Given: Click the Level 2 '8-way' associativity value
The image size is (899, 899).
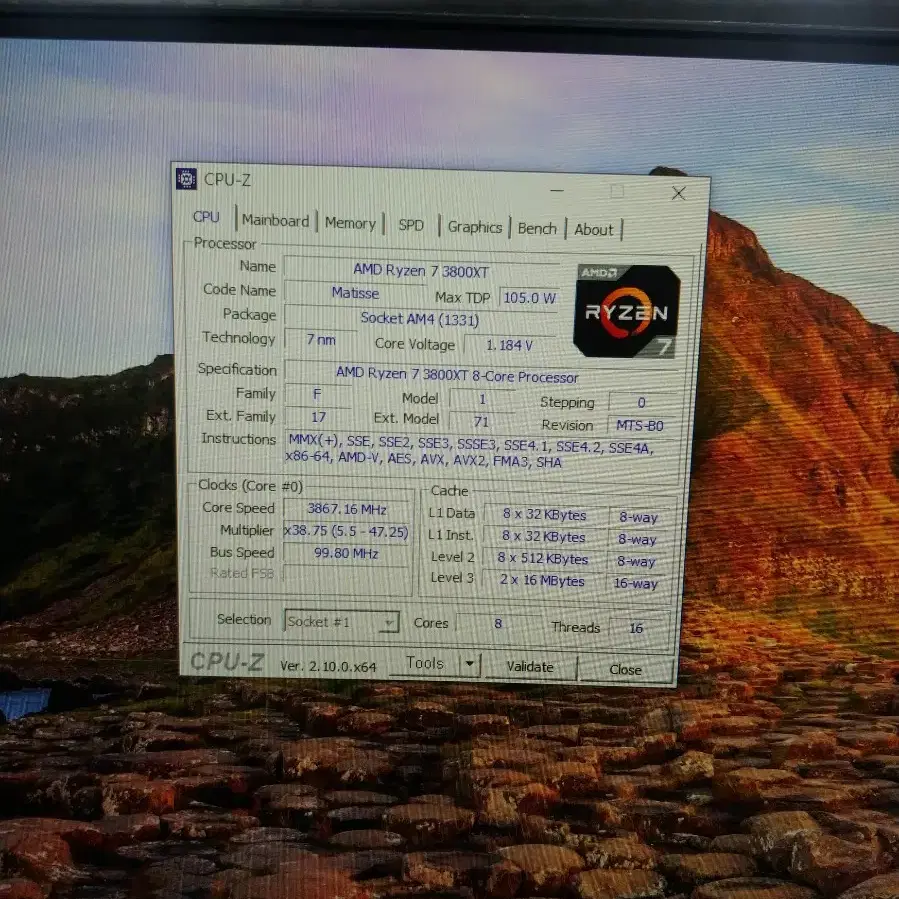Looking at the screenshot, I should point(636,561).
